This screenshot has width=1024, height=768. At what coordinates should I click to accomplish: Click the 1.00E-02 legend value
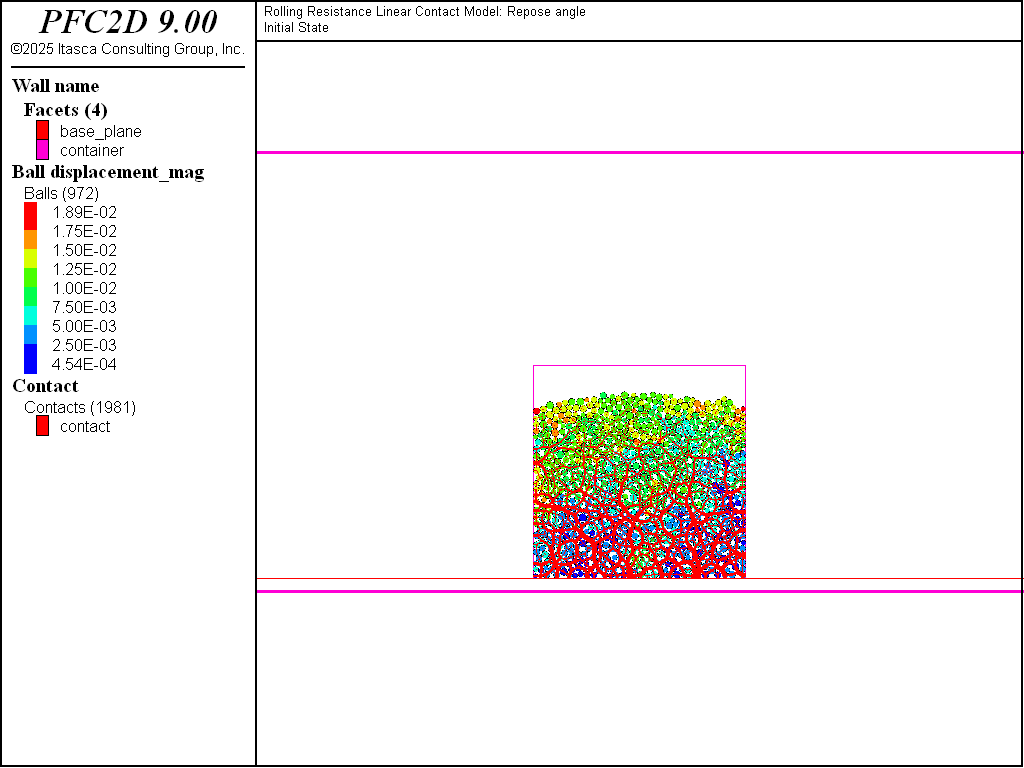click(x=84, y=288)
